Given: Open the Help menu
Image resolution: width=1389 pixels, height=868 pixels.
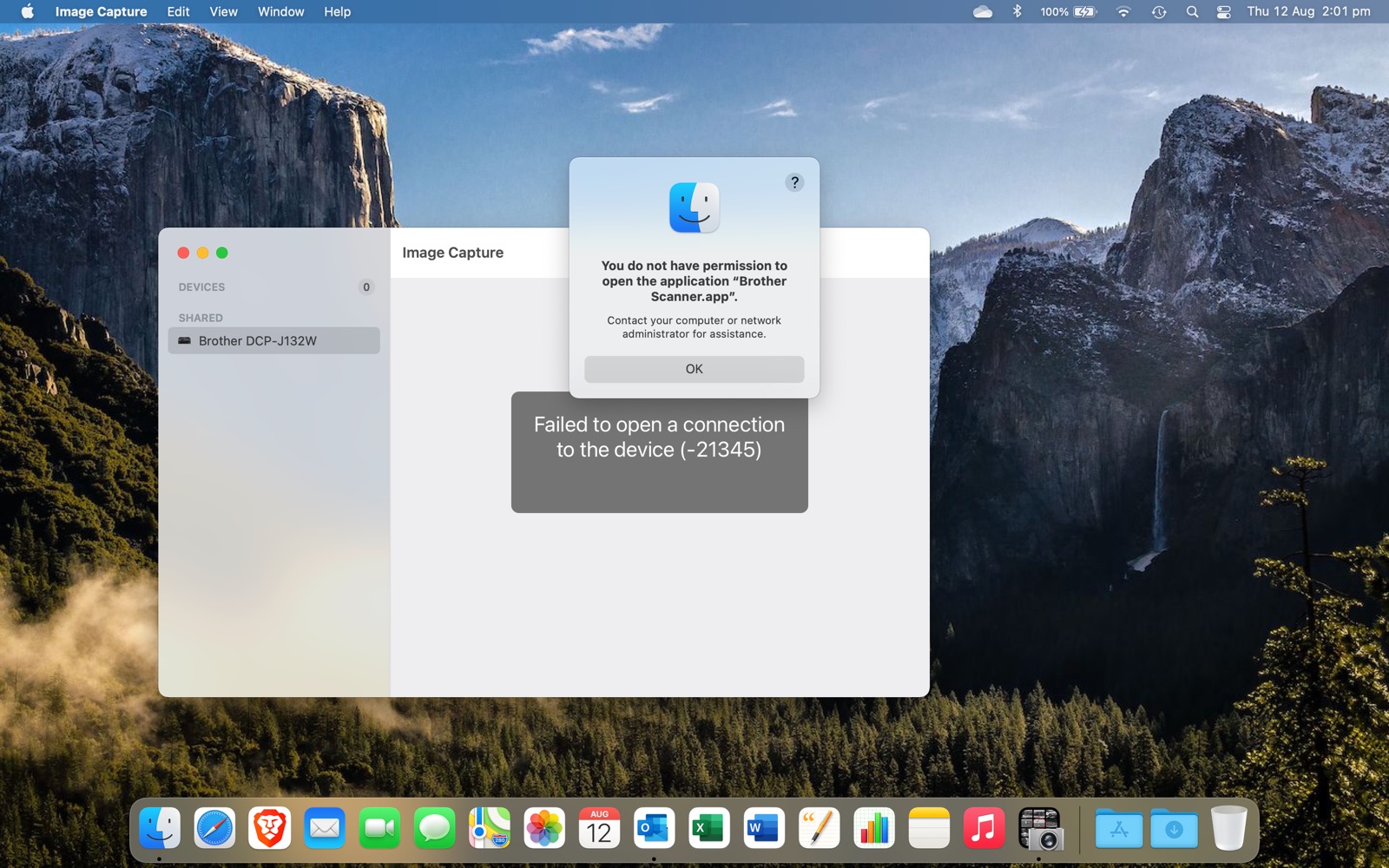Looking at the screenshot, I should (337, 11).
